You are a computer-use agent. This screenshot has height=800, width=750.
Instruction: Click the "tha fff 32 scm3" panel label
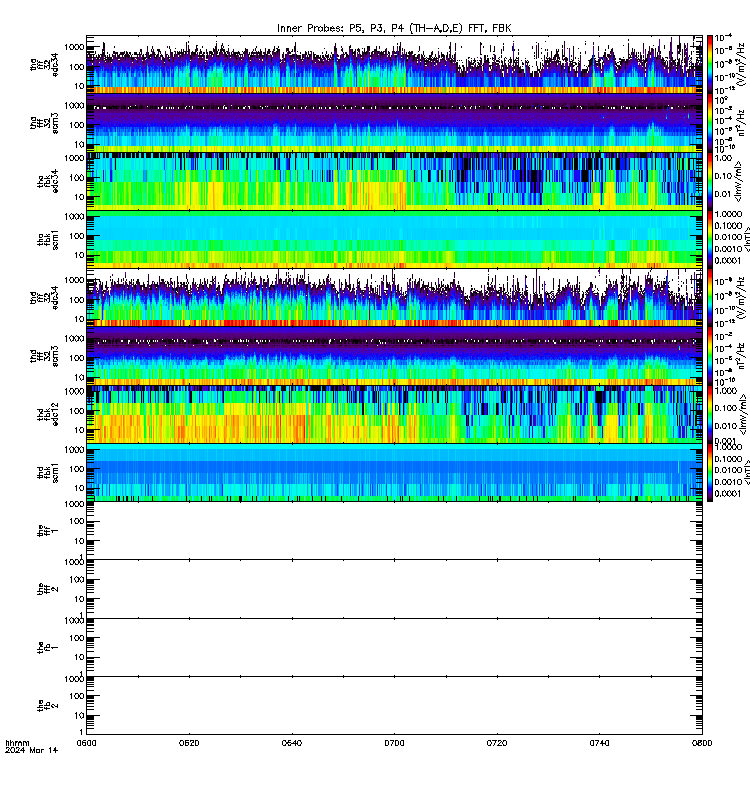pyautogui.click(x=44, y=123)
